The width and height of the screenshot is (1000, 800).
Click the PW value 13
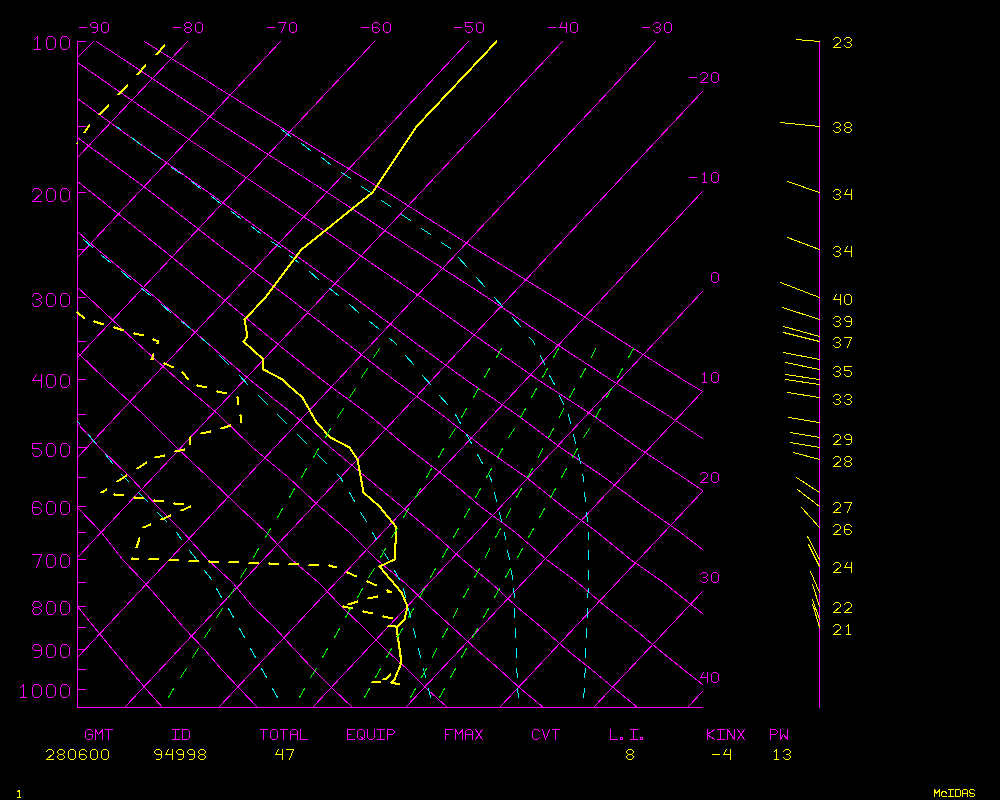pyautogui.click(x=782, y=755)
